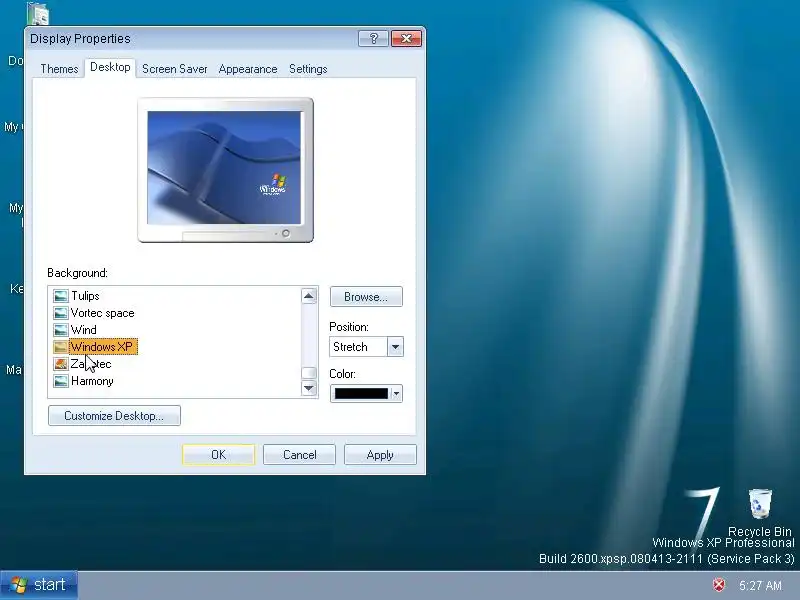Select Harmony background entry
The image size is (800, 600).
[92, 381]
